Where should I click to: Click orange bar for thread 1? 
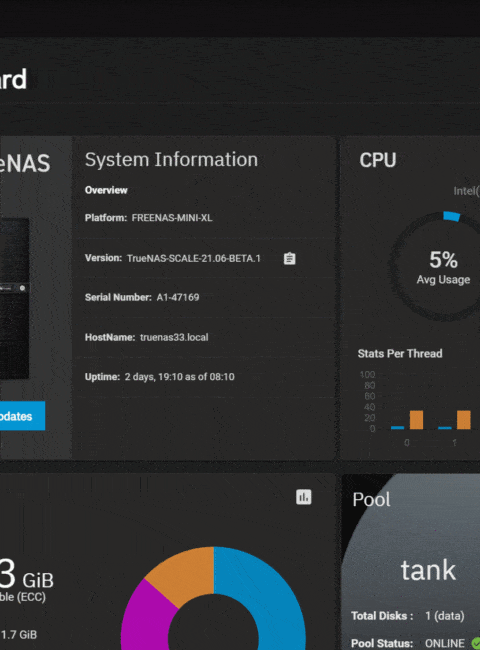(x=463, y=420)
